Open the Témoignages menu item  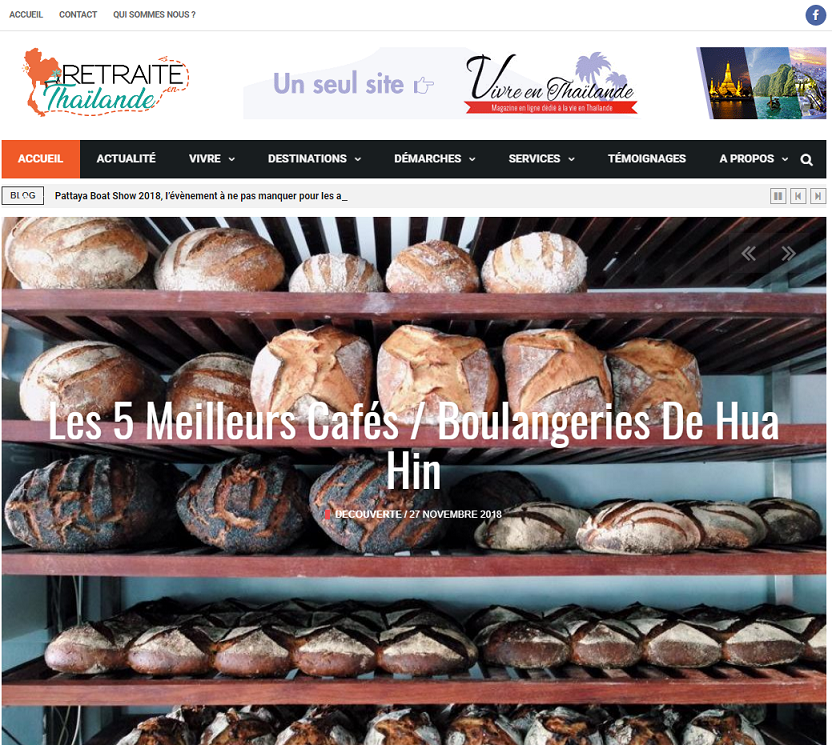(647, 159)
